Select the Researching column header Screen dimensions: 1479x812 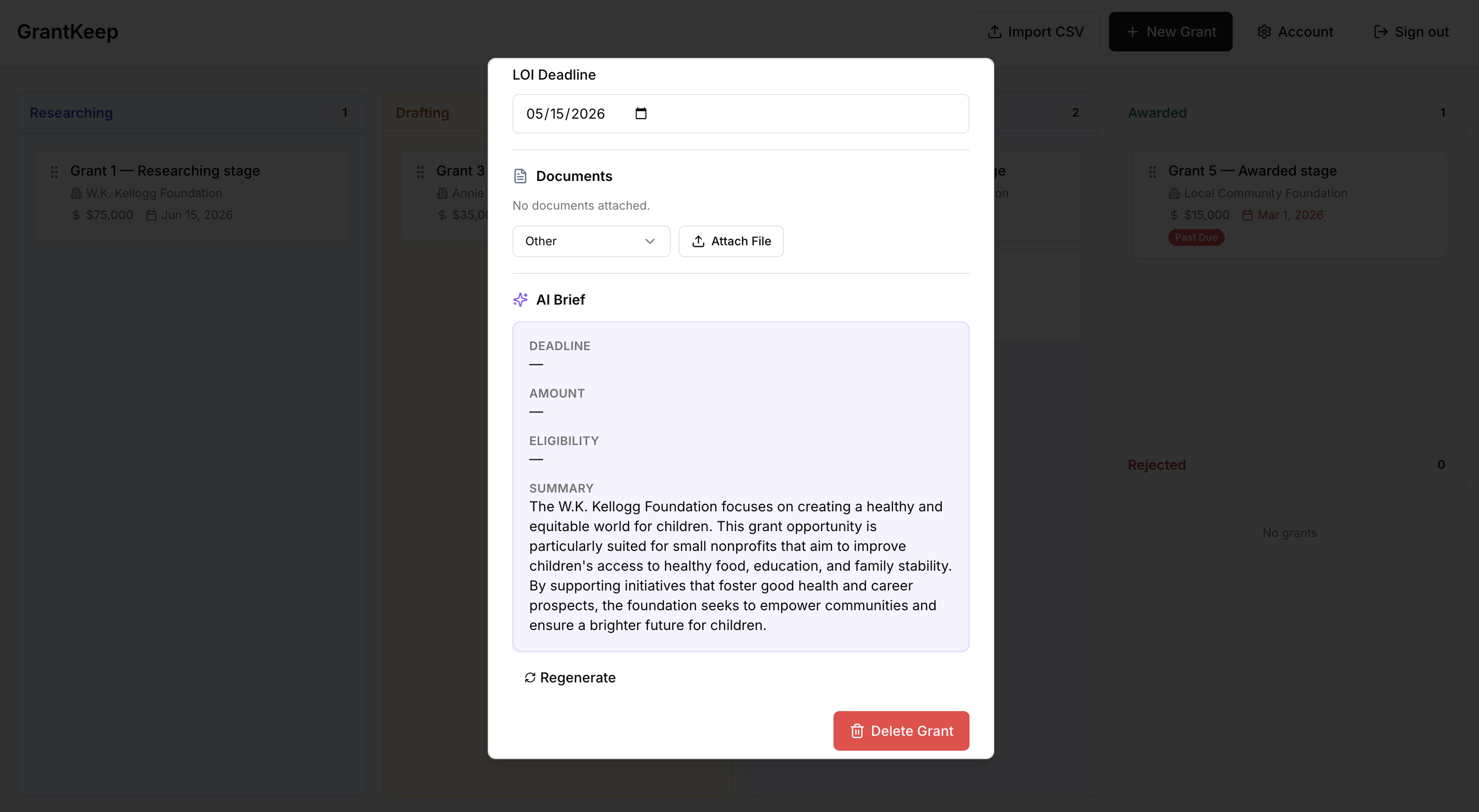(x=71, y=112)
